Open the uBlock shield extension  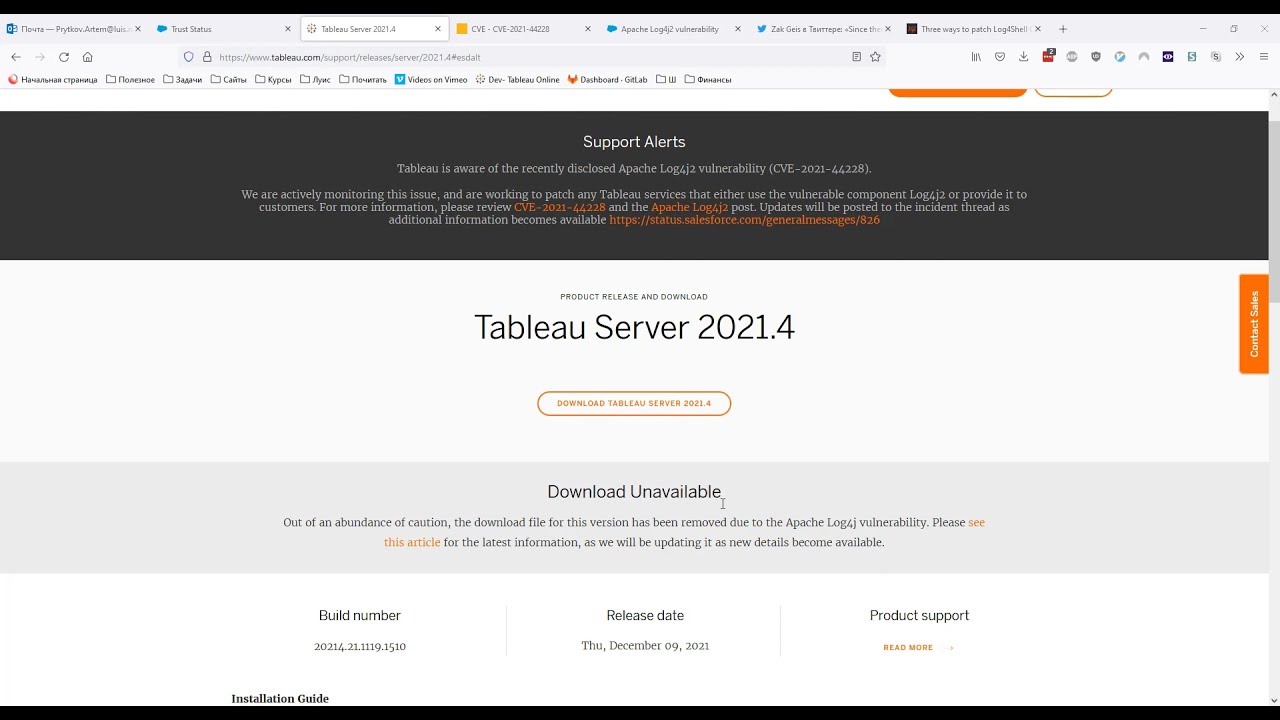[1096, 57]
